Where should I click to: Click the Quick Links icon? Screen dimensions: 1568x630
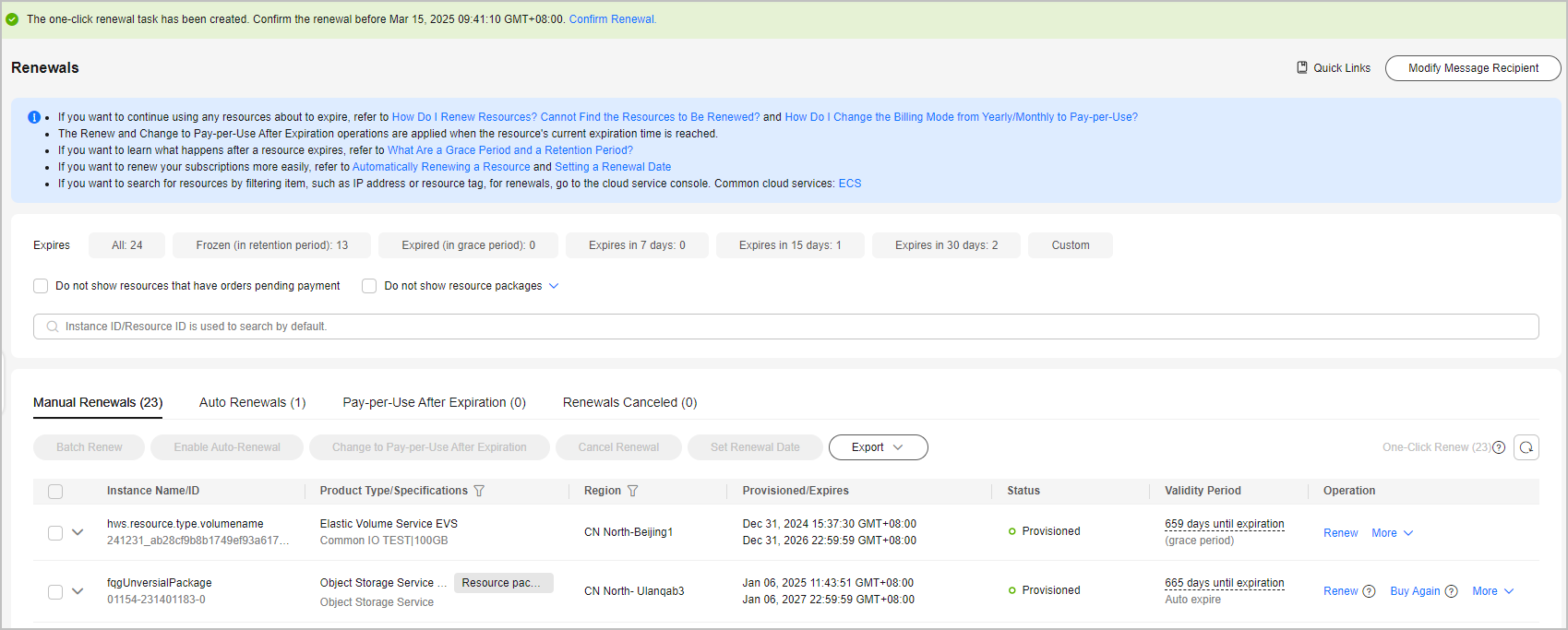tap(1302, 67)
